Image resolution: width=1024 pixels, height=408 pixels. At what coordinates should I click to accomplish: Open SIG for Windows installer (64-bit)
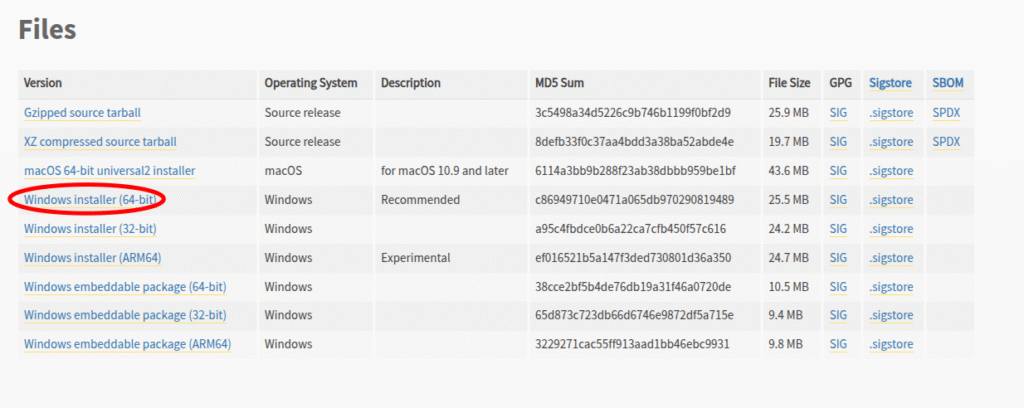pyautogui.click(x=838, y=200)
